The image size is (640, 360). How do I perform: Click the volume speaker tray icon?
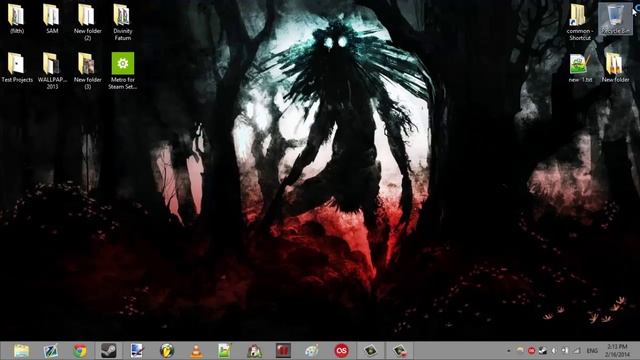click(x=554, y=351)
